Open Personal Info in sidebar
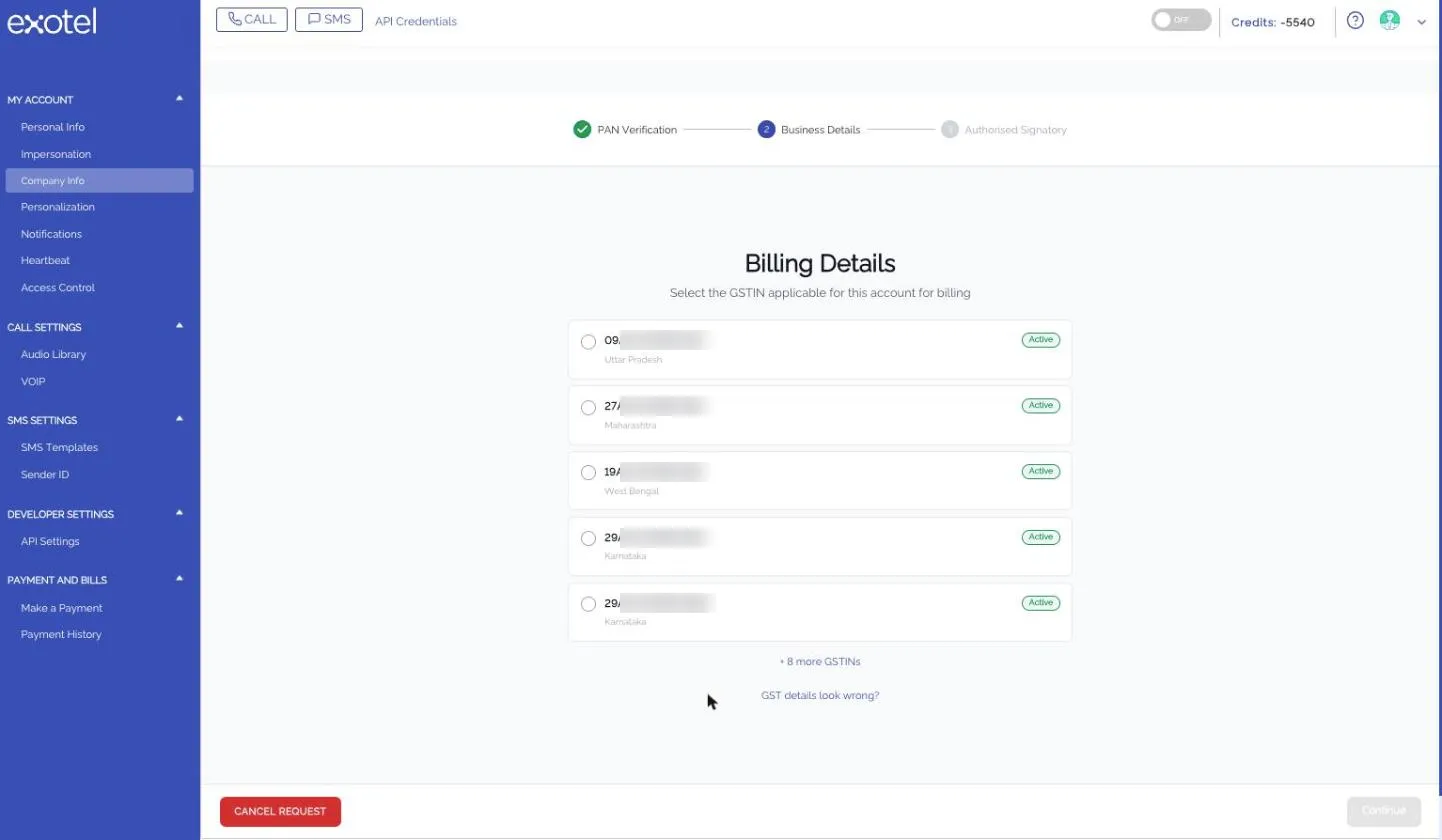This screenshot has width=1442, height=840. coord(53,127)
